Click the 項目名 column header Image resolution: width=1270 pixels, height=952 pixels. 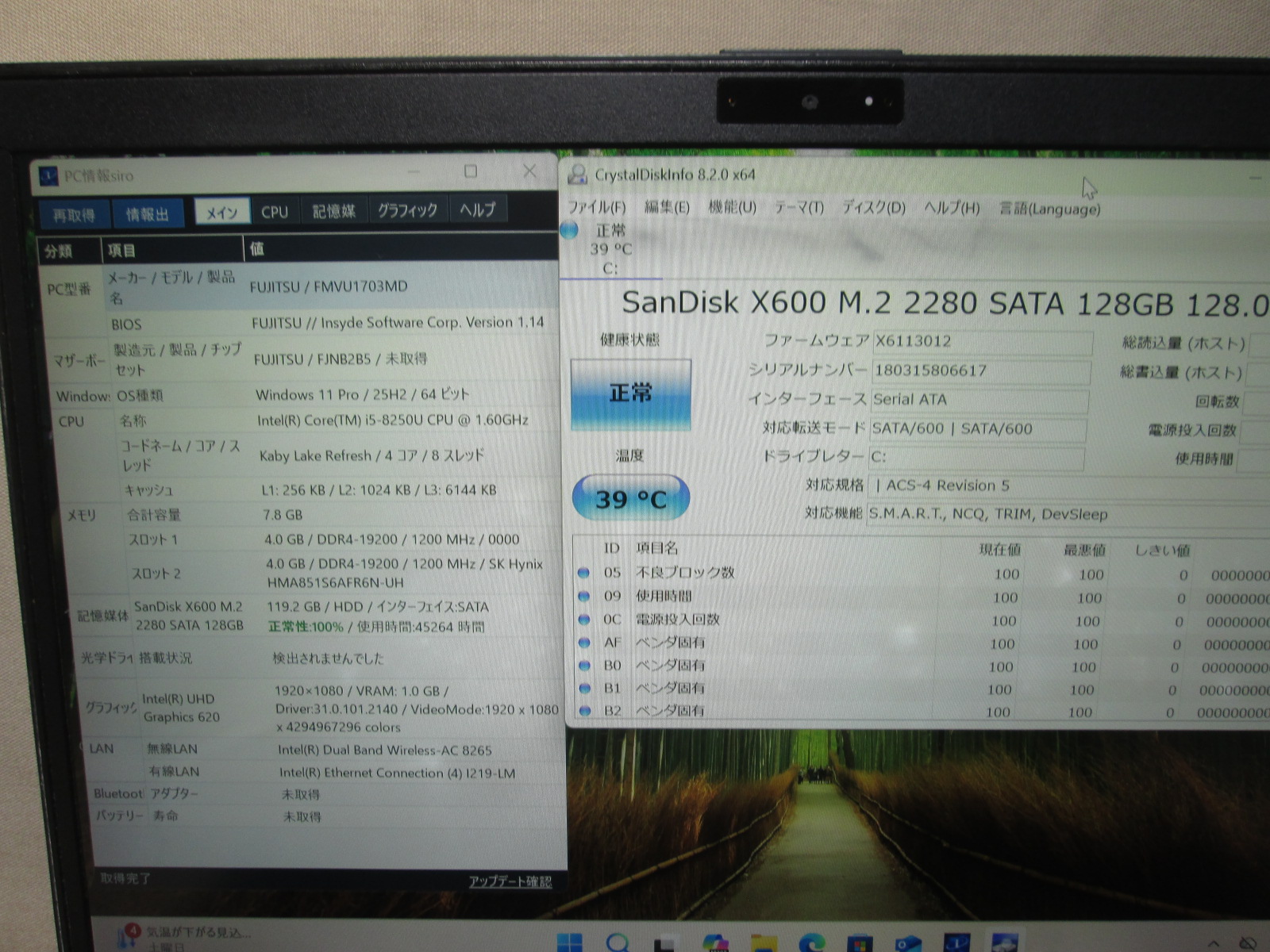click(656, 548)
